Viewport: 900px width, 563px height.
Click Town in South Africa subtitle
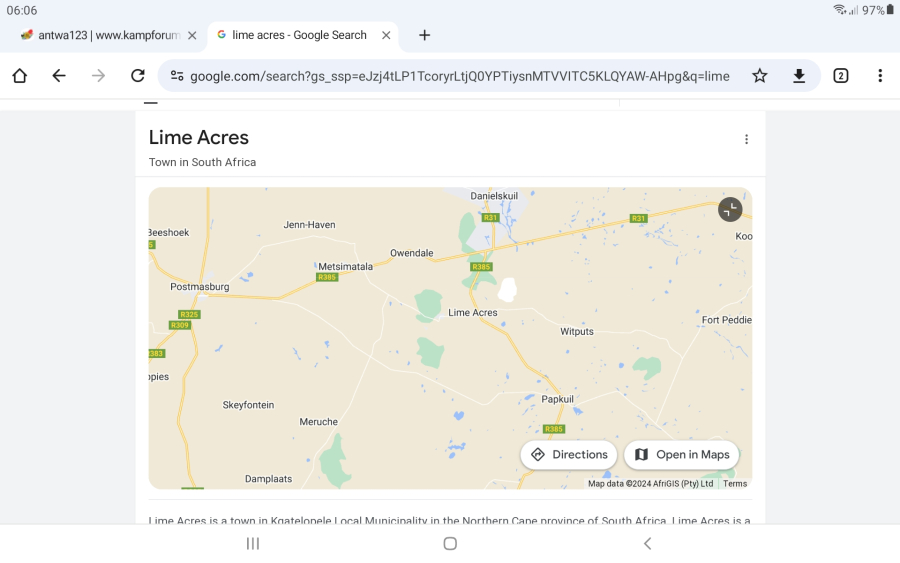coord(202,162)
